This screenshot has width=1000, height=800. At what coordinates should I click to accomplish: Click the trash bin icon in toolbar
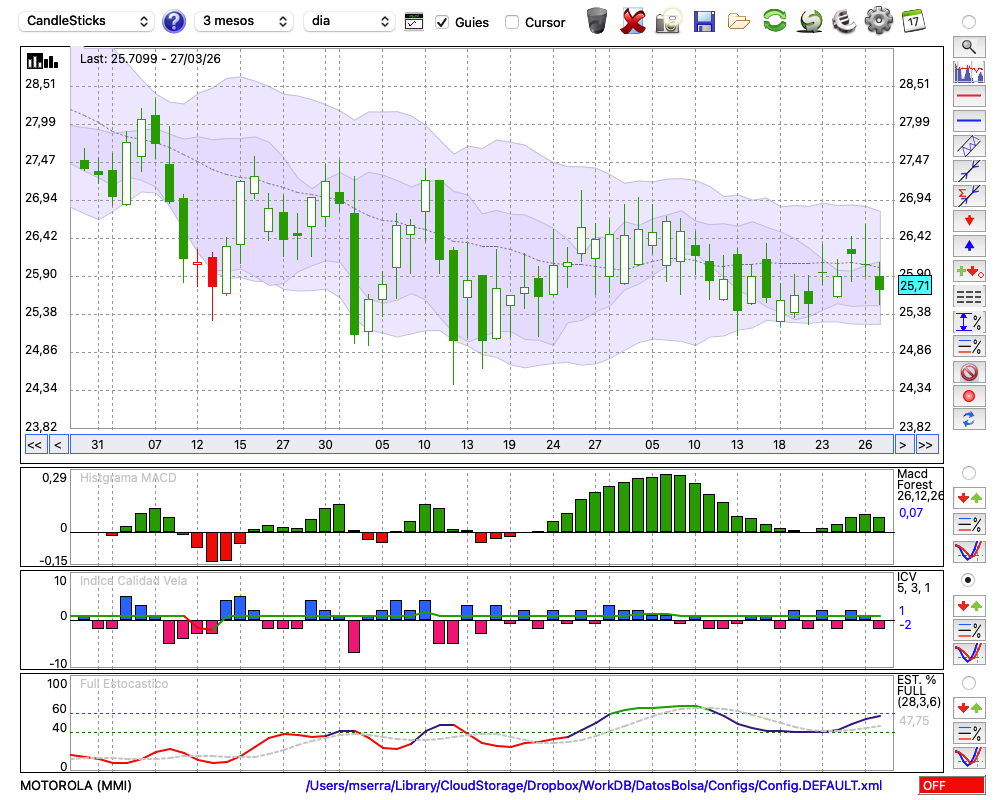(597, 21)
